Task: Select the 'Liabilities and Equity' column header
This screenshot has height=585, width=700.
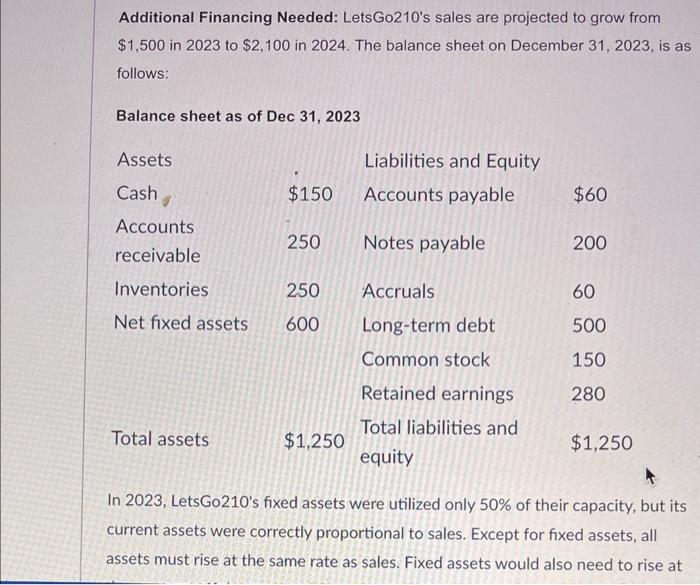Action: pos(451,161)
